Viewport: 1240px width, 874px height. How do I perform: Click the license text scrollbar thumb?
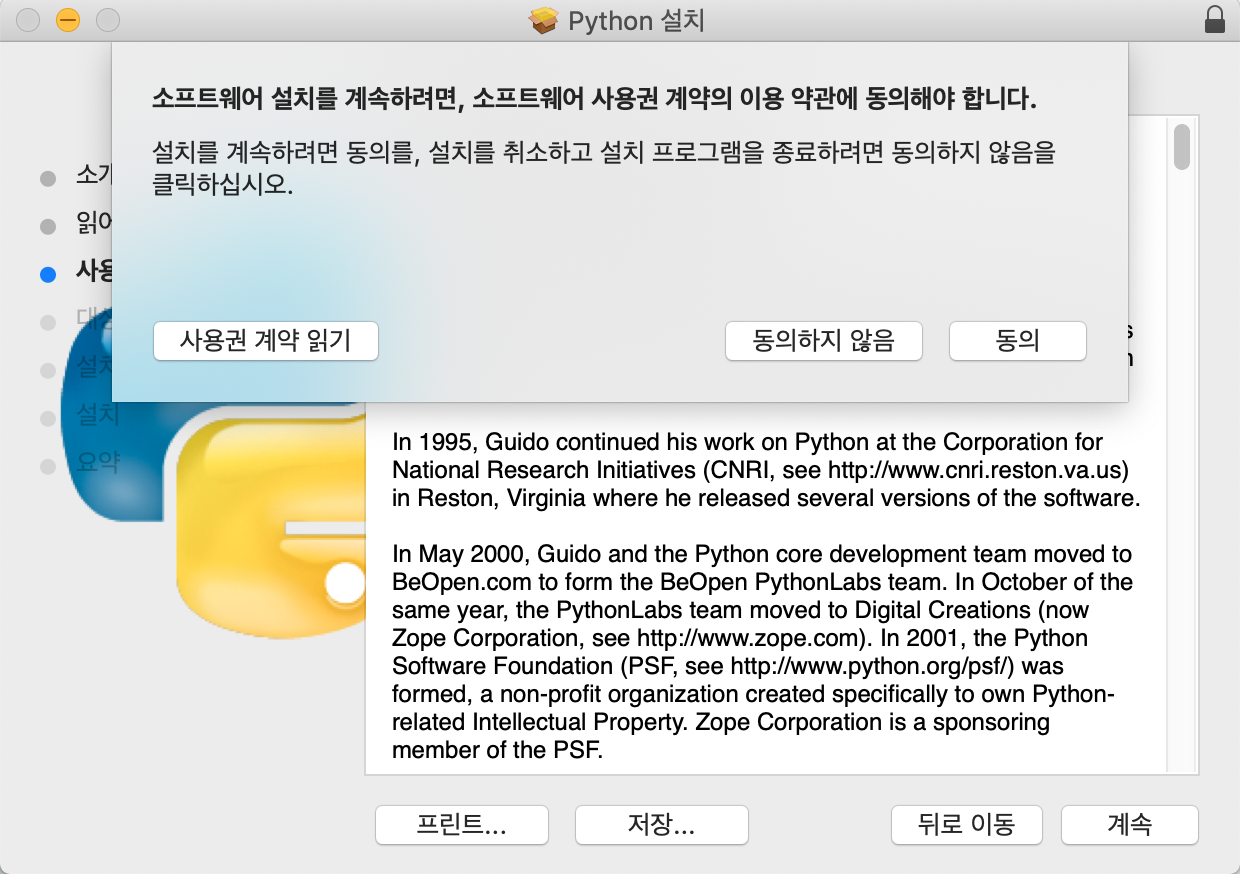[x=1182, y=147]
